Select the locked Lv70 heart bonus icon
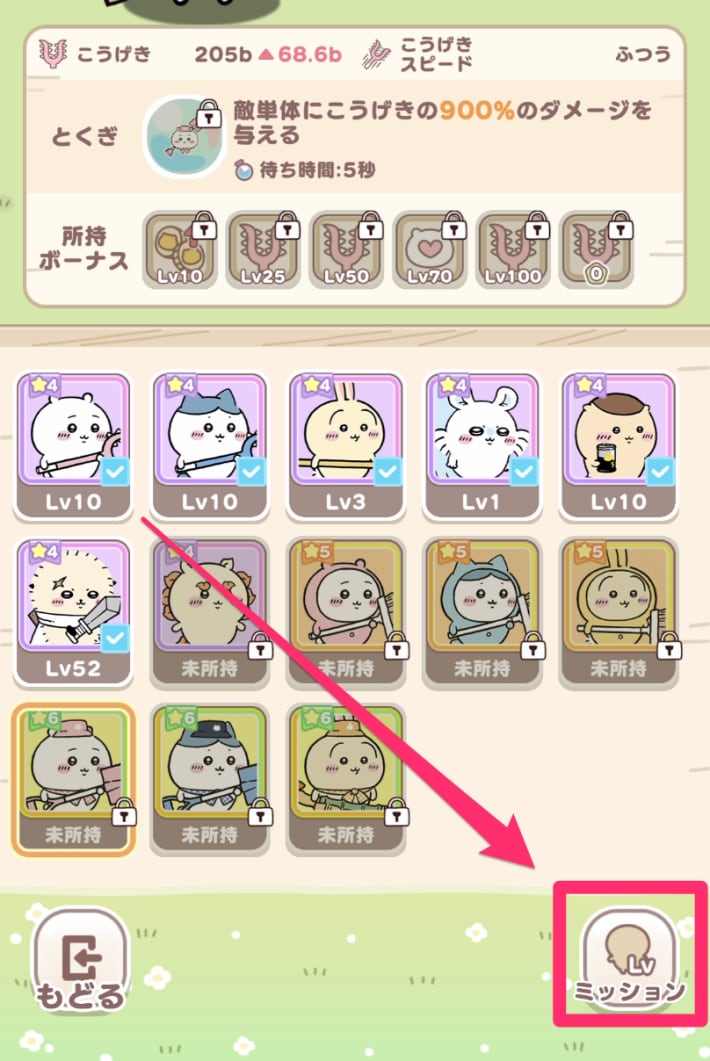 [x=430, y=250]
